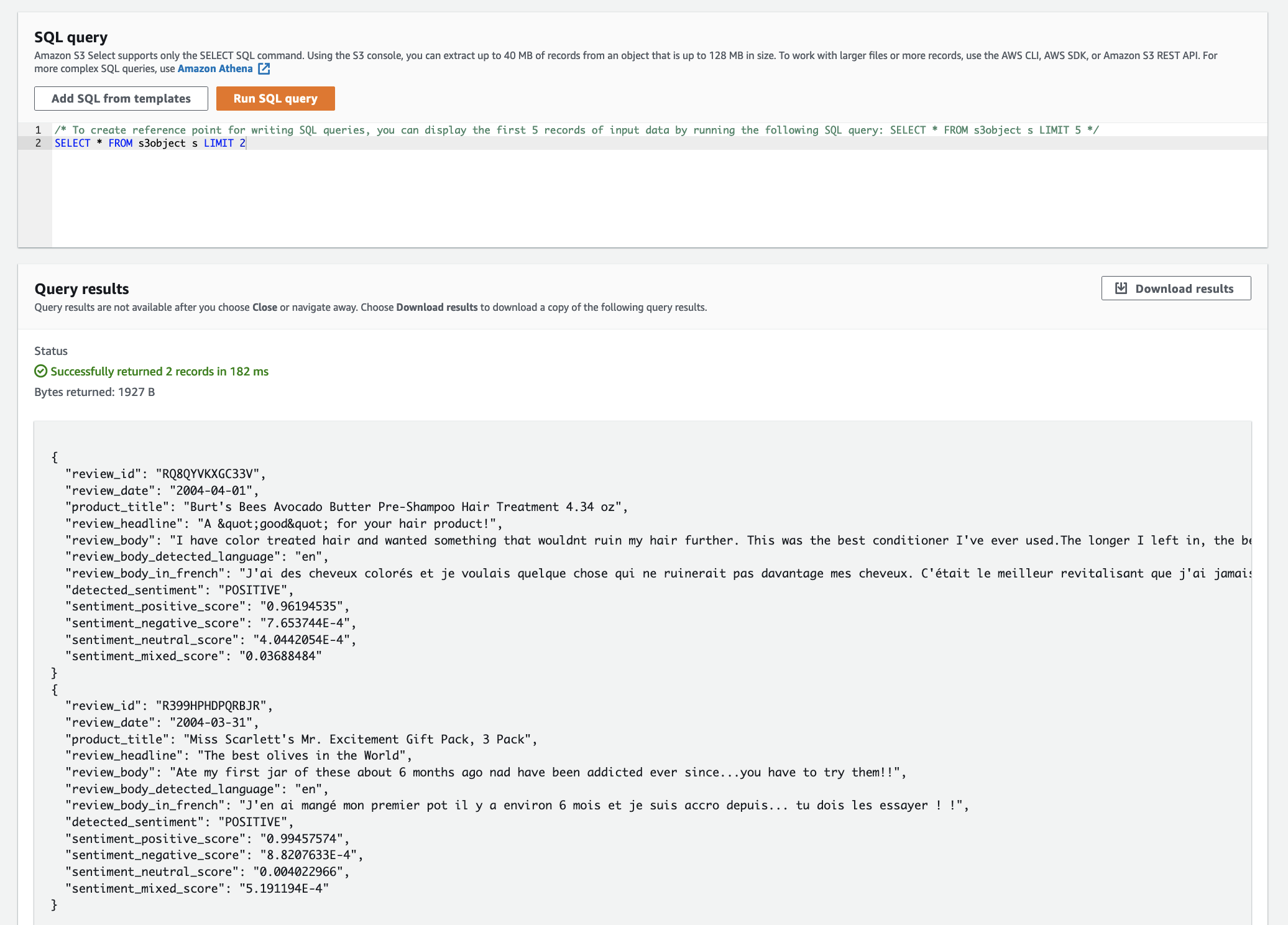Click the external link icon beside Amazon Athena
The width and height of the screenshot is (1288, 925).
pos(264,69)
